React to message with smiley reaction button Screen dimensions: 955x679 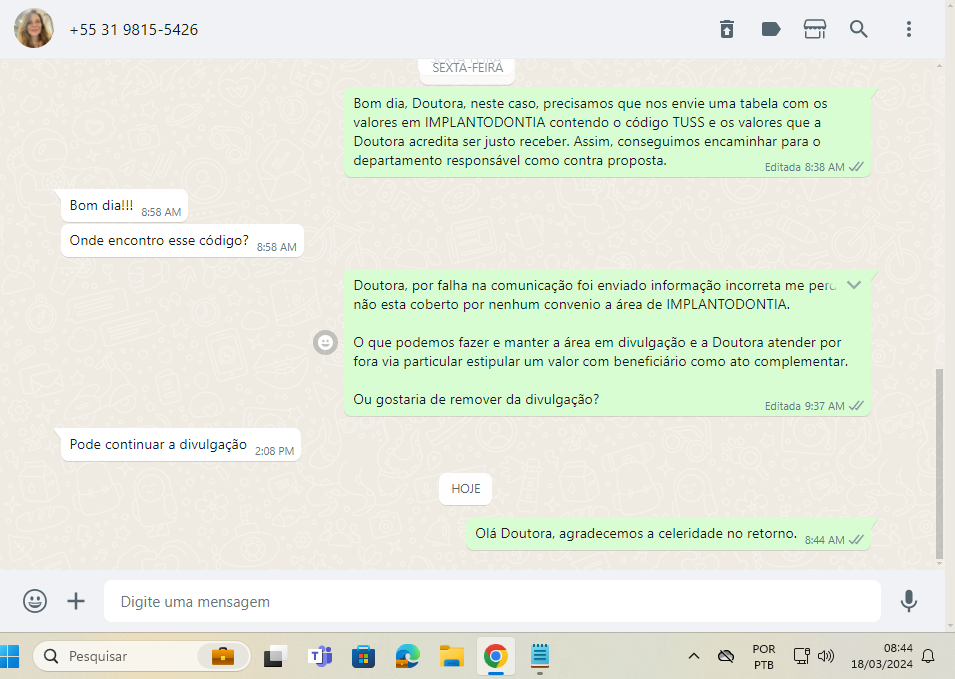[x=325, y=342]
